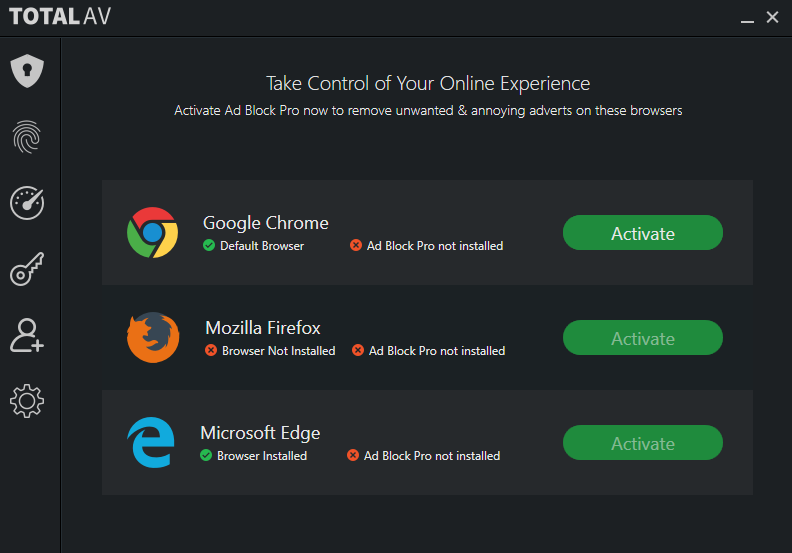The height and width of the screenshot is (553, 792).
Task: Click Firefox's Ad Block Pro not installed label
Action: tap(437, 351)
